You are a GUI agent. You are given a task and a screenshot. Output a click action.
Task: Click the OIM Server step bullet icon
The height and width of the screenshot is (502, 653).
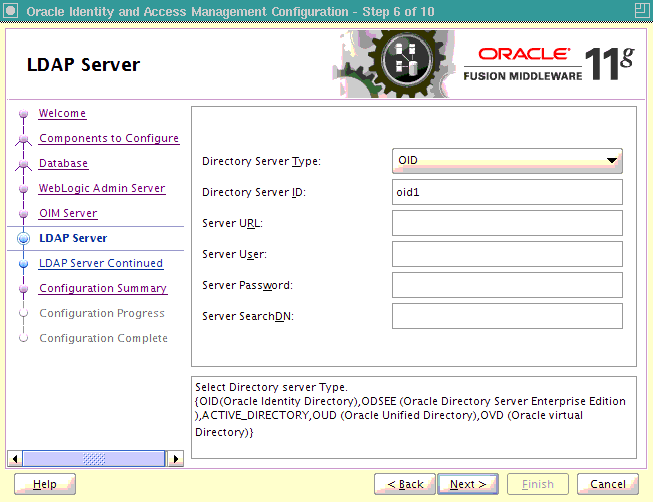coord(24,213)
